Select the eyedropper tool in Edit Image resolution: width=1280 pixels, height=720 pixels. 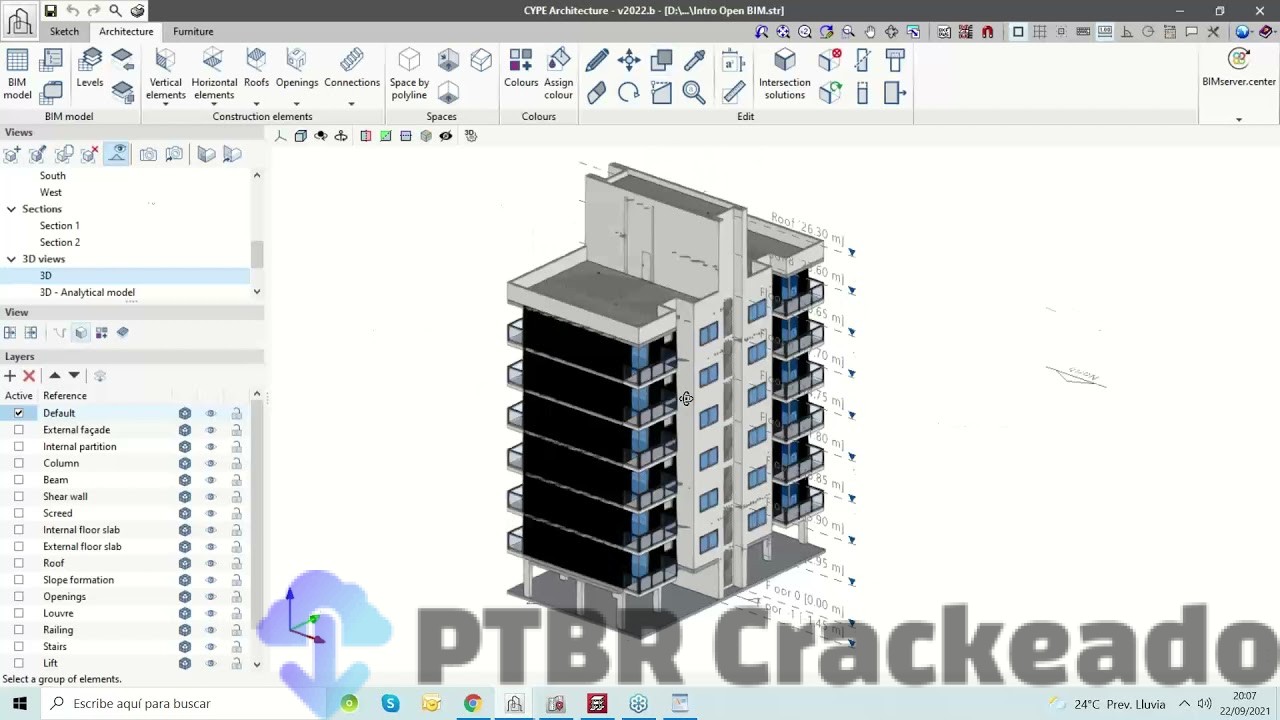pos(694,61)
